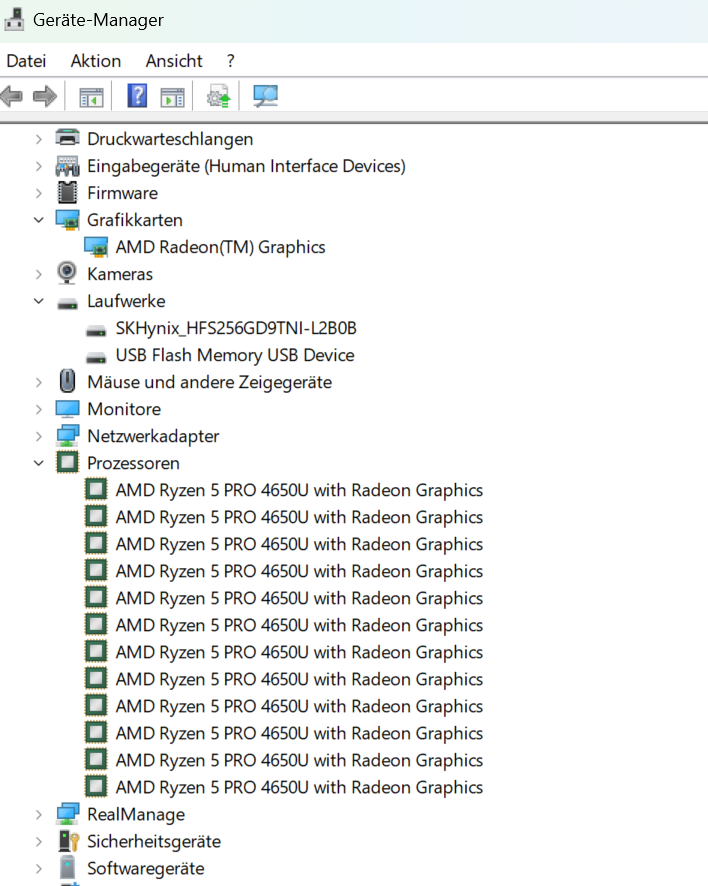Screen dimensions: 708x886
Task: Select the last AMD Ryzen 5 PRO 4650U entry
Action: click(299, 787)
